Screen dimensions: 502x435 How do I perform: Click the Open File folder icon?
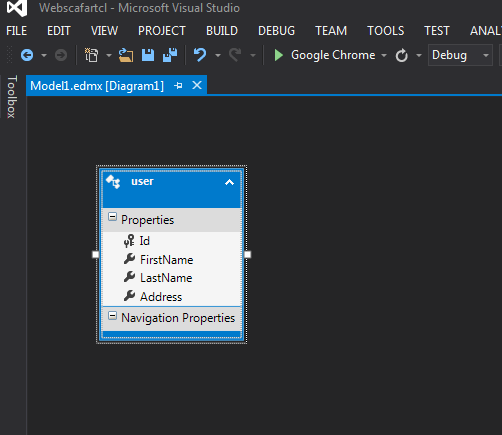(x=126, y=55)
